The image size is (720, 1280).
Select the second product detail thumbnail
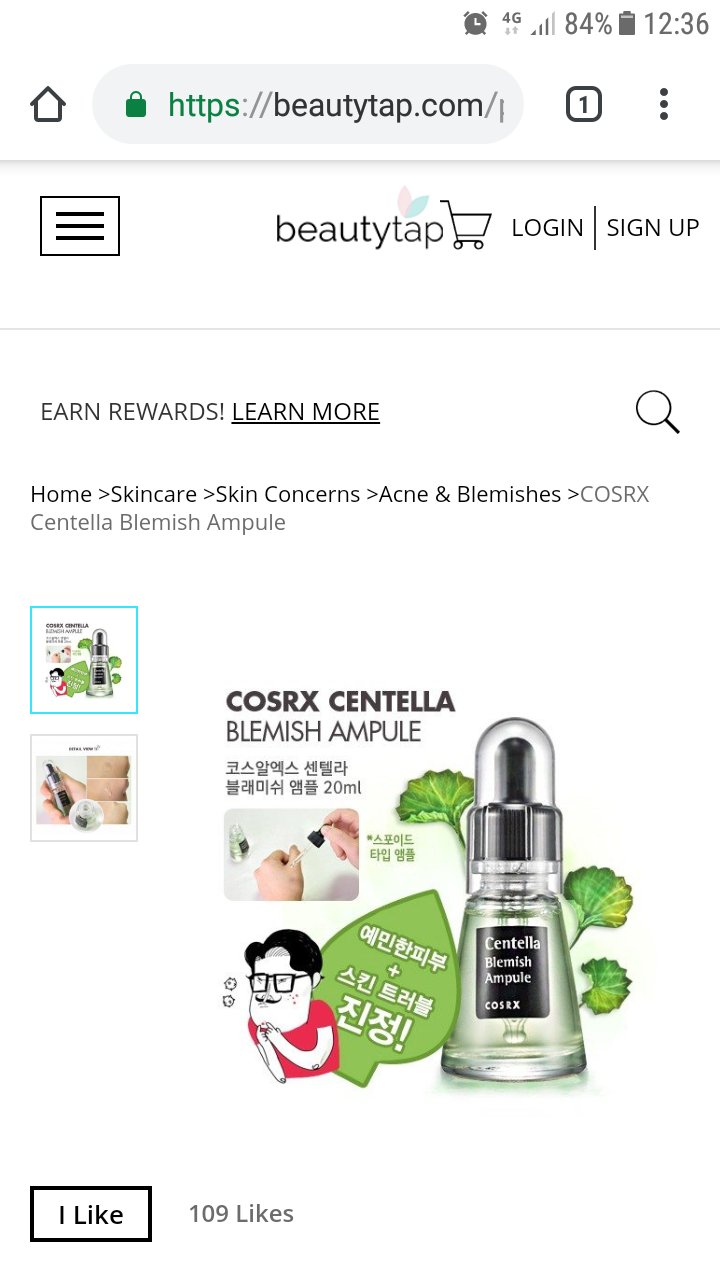[84, 788]
